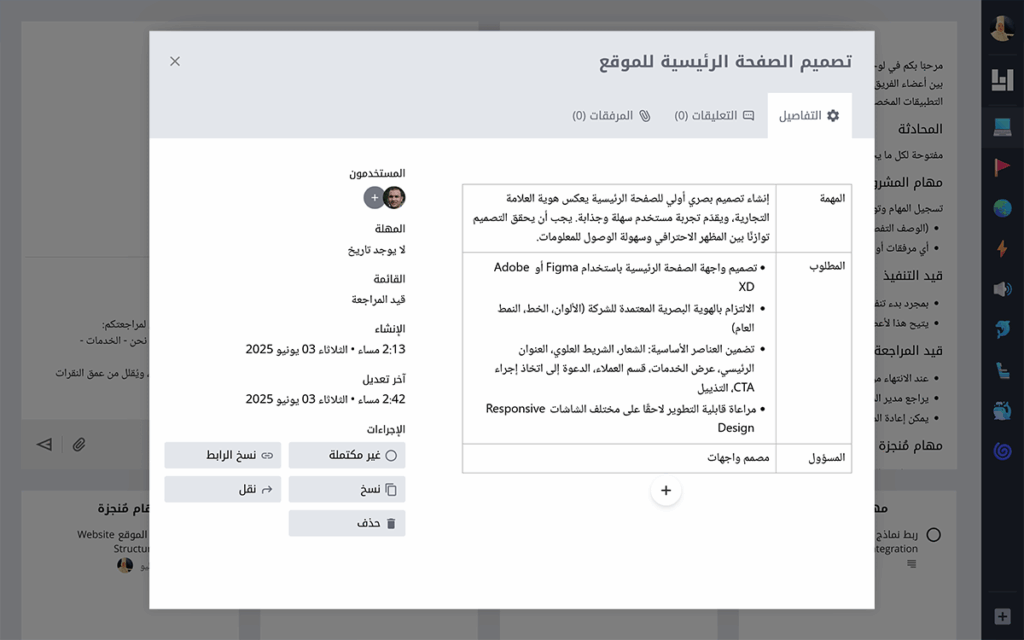Click the مصمم واجهات table cell
The width and height of the screenshot is (1024, 640).
(619, 458)
